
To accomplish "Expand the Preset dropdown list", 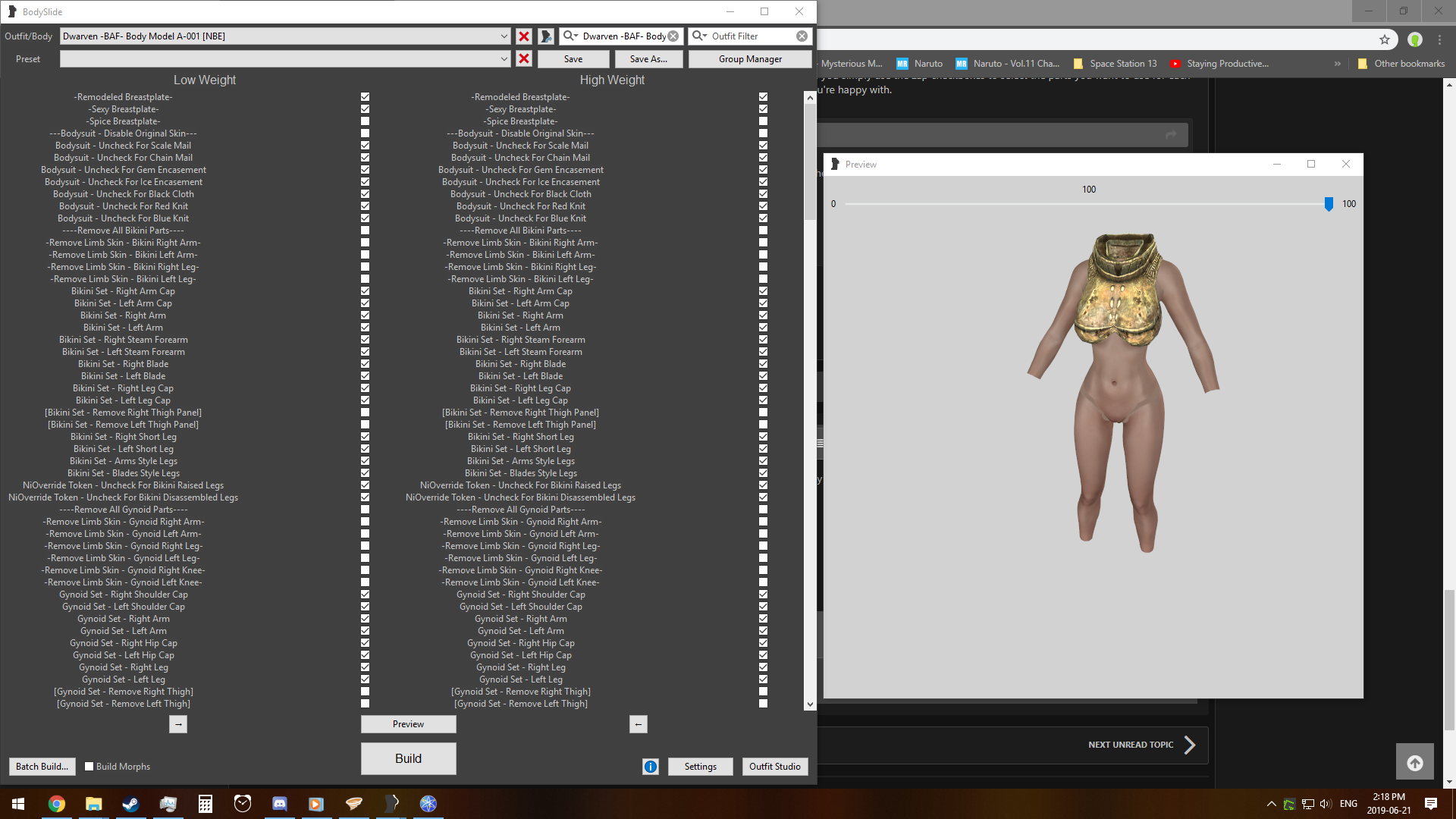I will pyautogui.click(x=504, y=59).
